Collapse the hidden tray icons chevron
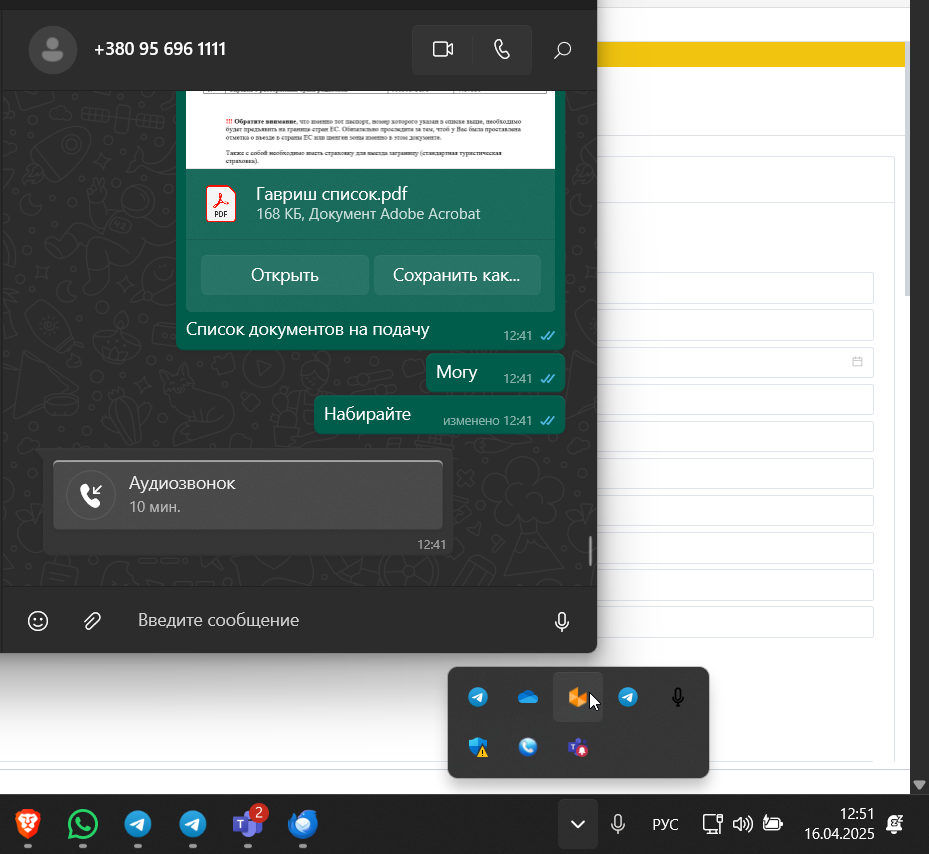 point(578,824)
